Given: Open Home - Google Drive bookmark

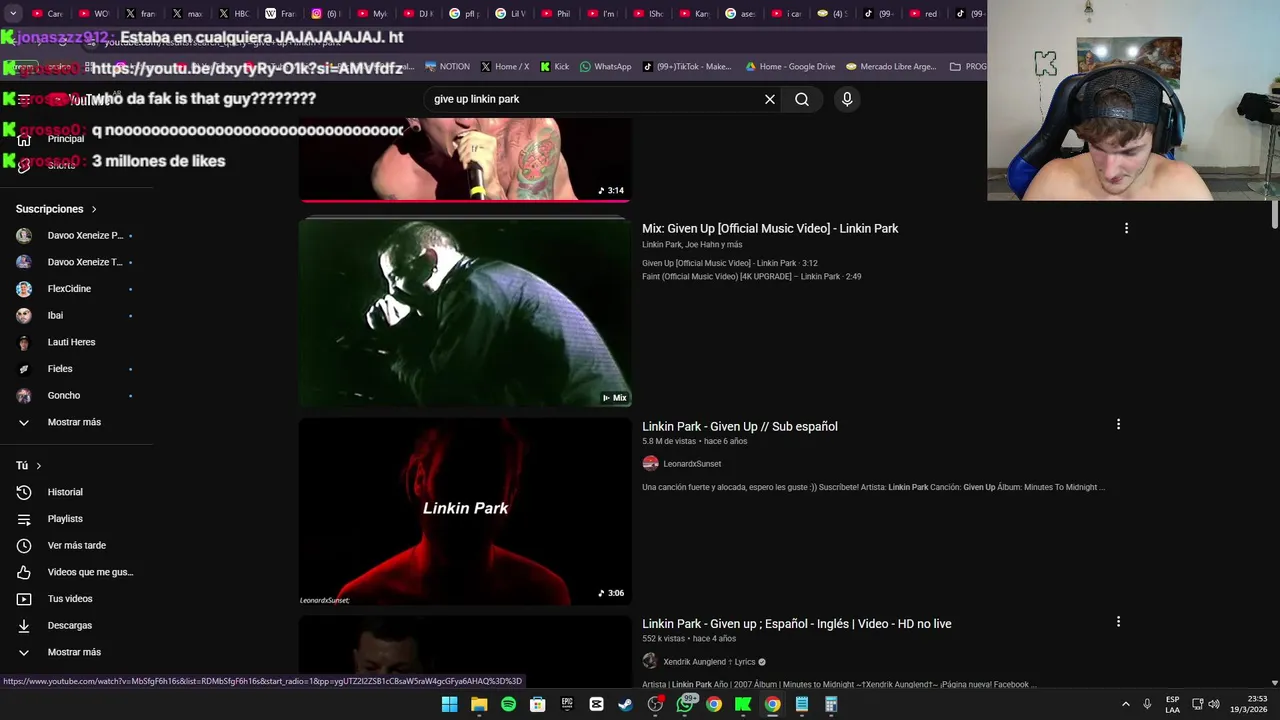Looking at the screenshot, I should (x=790, y=67).
